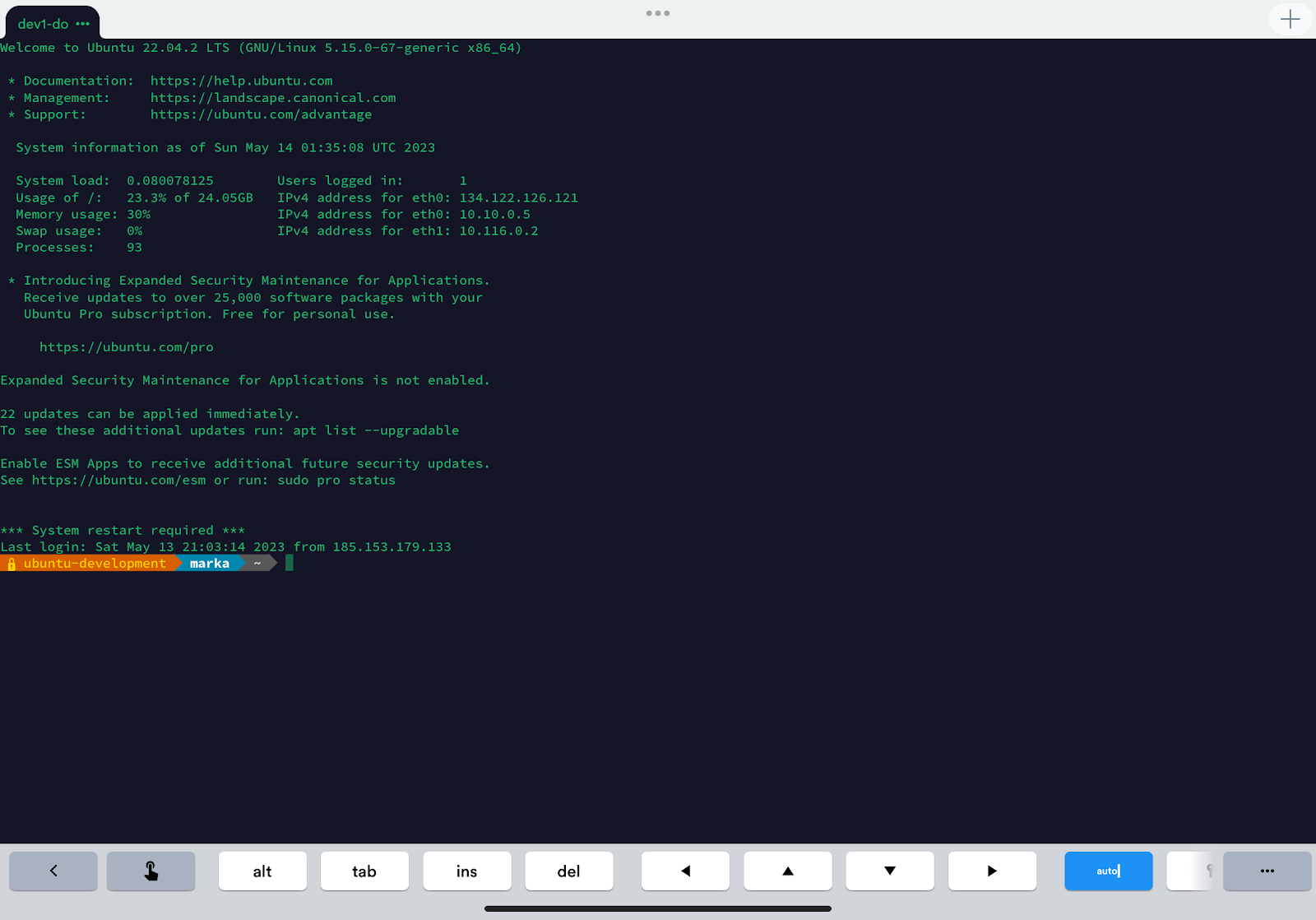Tap the home indicator bar at the bottom
The width and height of the screenshot is (1316, 920).
[x=658, y=908]
